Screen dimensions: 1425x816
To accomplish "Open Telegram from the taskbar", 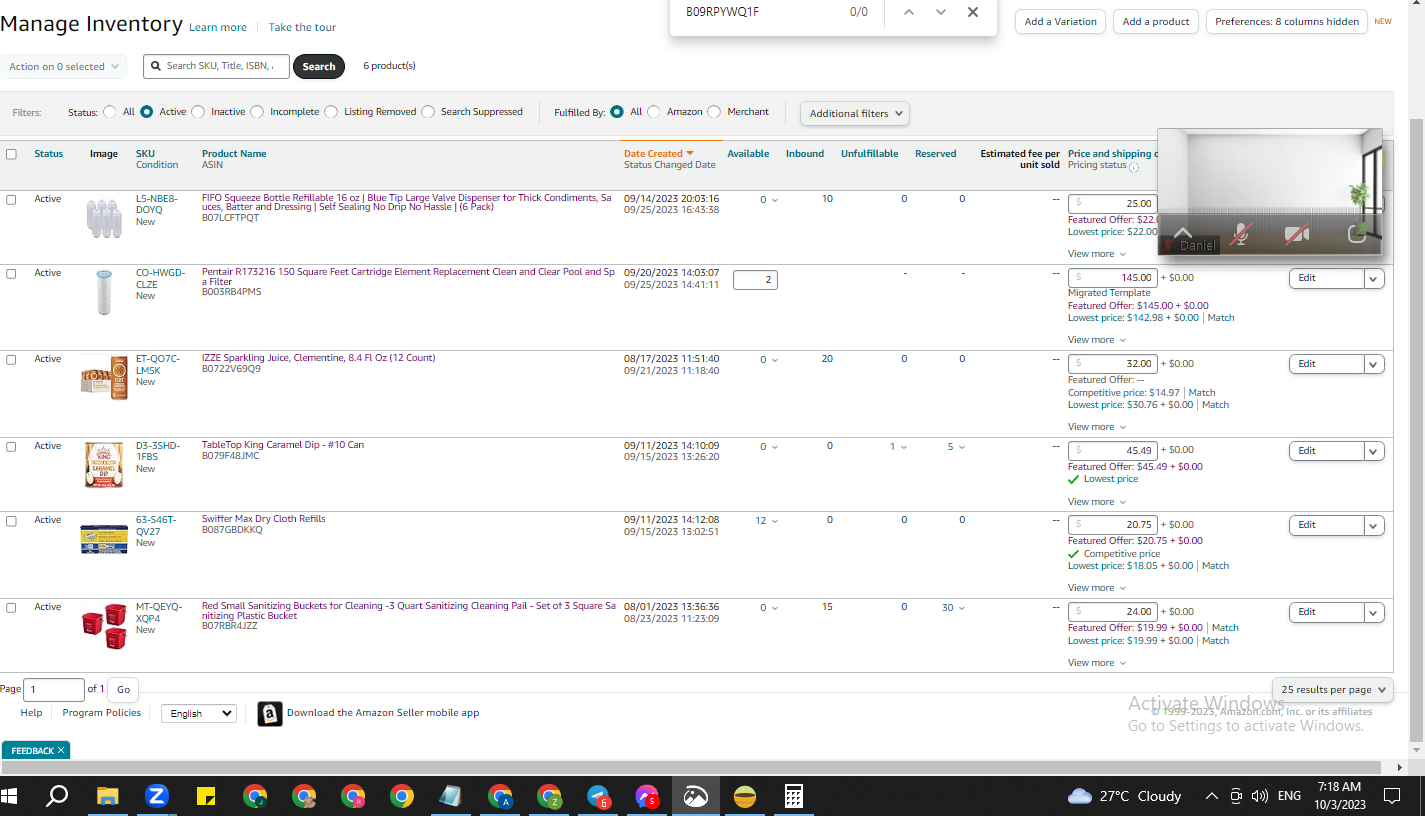I will (x=598, y=796).
